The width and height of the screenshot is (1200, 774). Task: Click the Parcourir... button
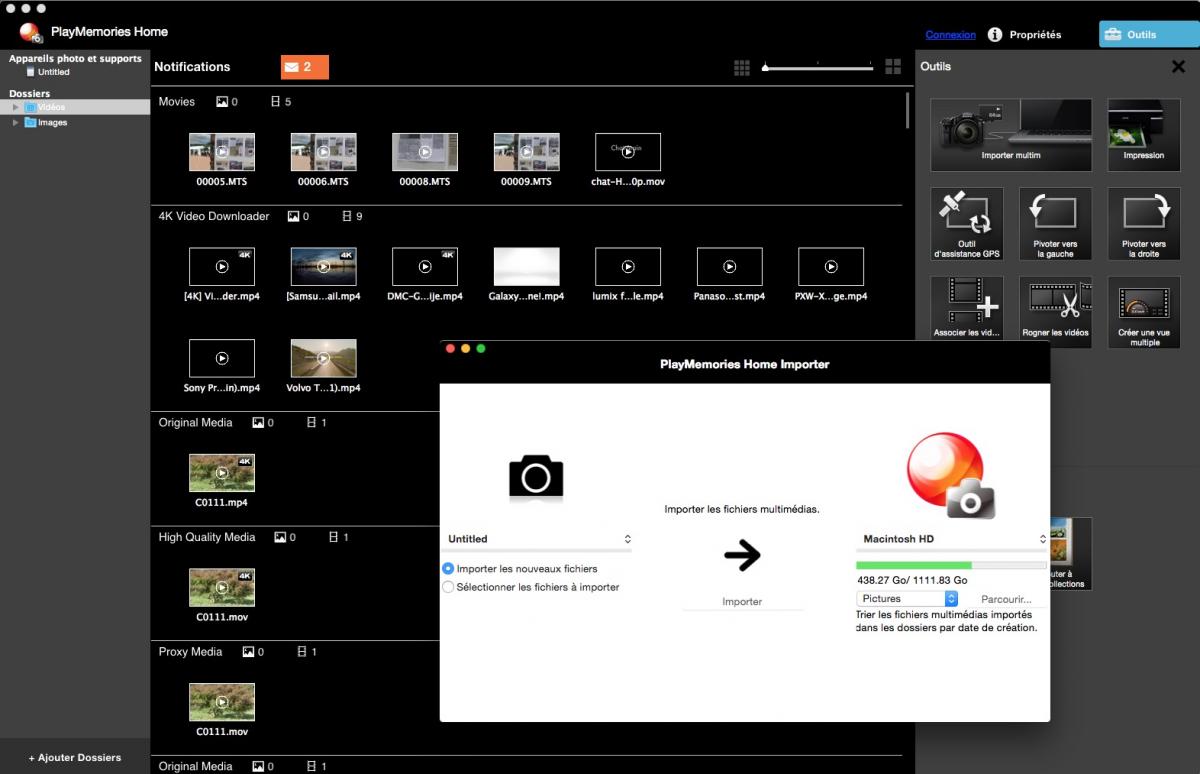[1006, 599]
